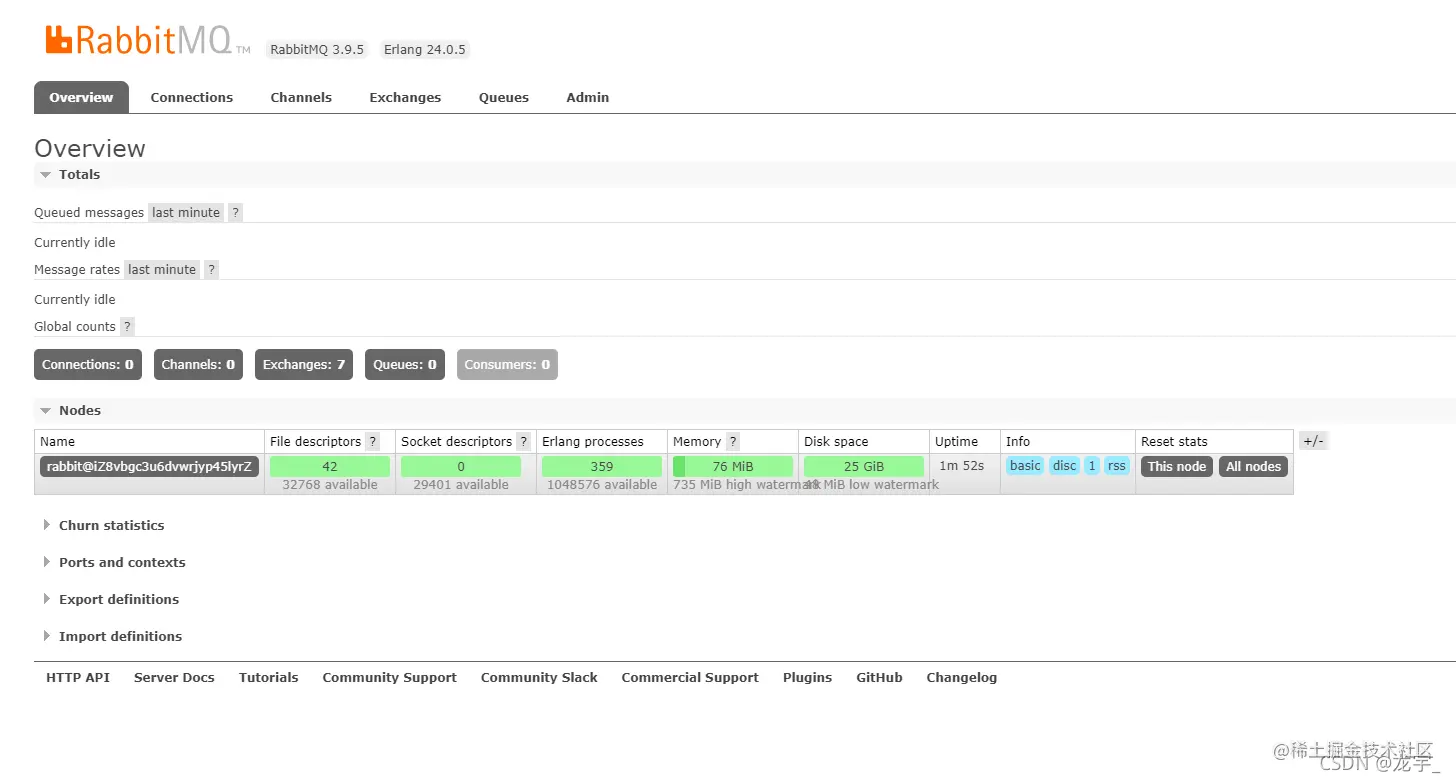Open help for File descriptors column
Image resolution: width=1456 pixels, height=783 pixels.
pyautogui.click(x=373, y=441)
